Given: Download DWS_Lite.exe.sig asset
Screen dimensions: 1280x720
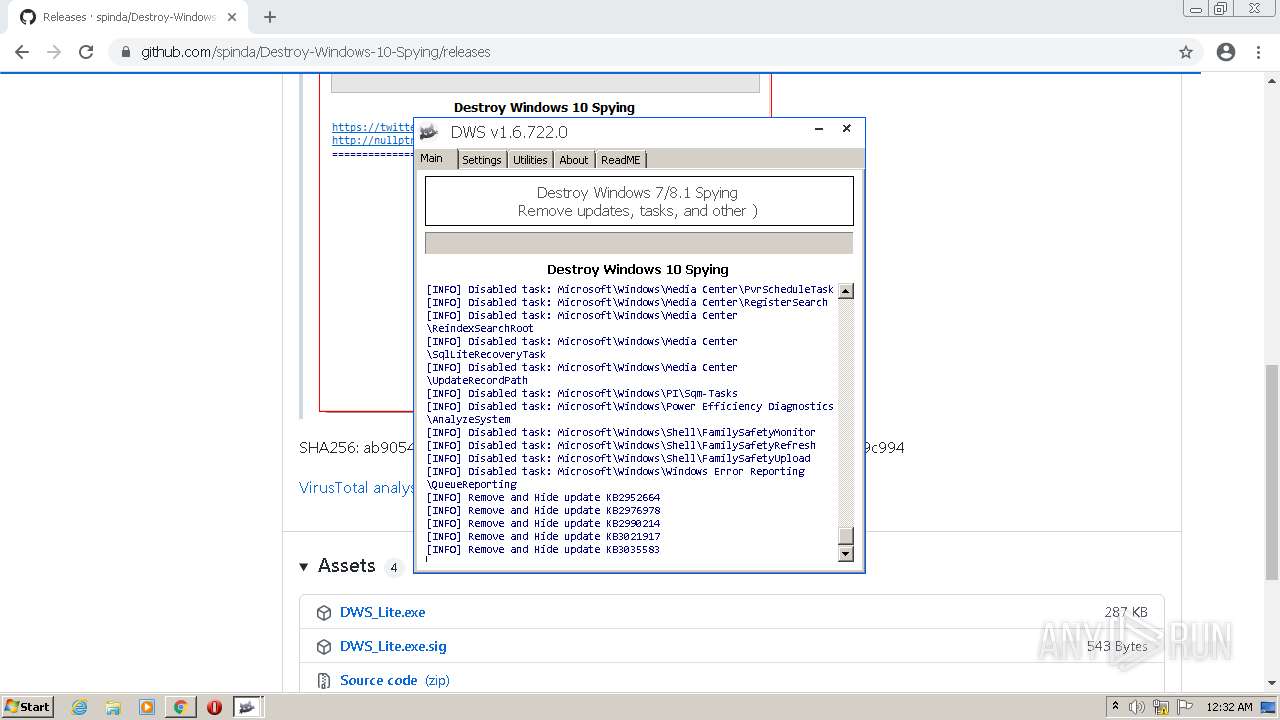Looking at the screenshot, I should pos(393,646).
